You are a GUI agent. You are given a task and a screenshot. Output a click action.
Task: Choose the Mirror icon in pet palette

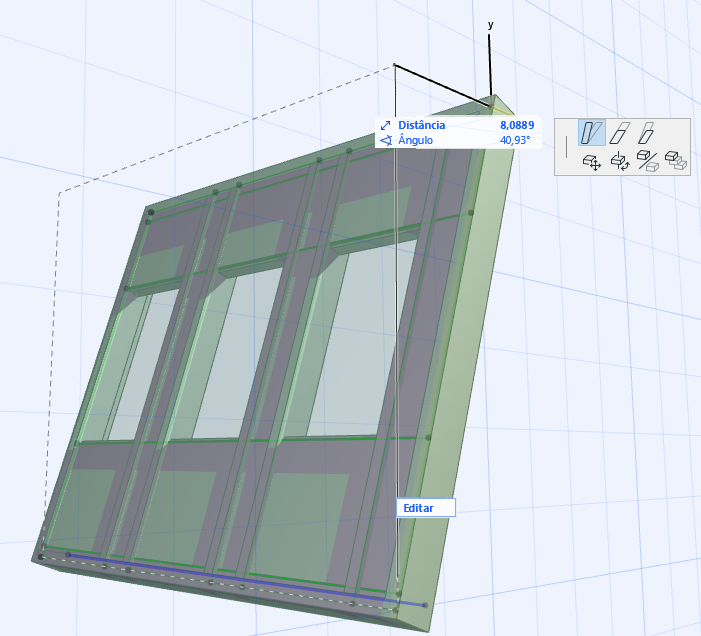tap(648, 160)
